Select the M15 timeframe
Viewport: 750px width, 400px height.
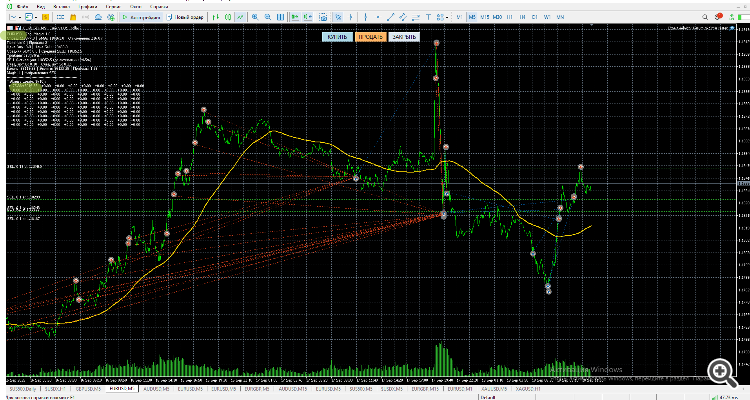tap(485, 17)
